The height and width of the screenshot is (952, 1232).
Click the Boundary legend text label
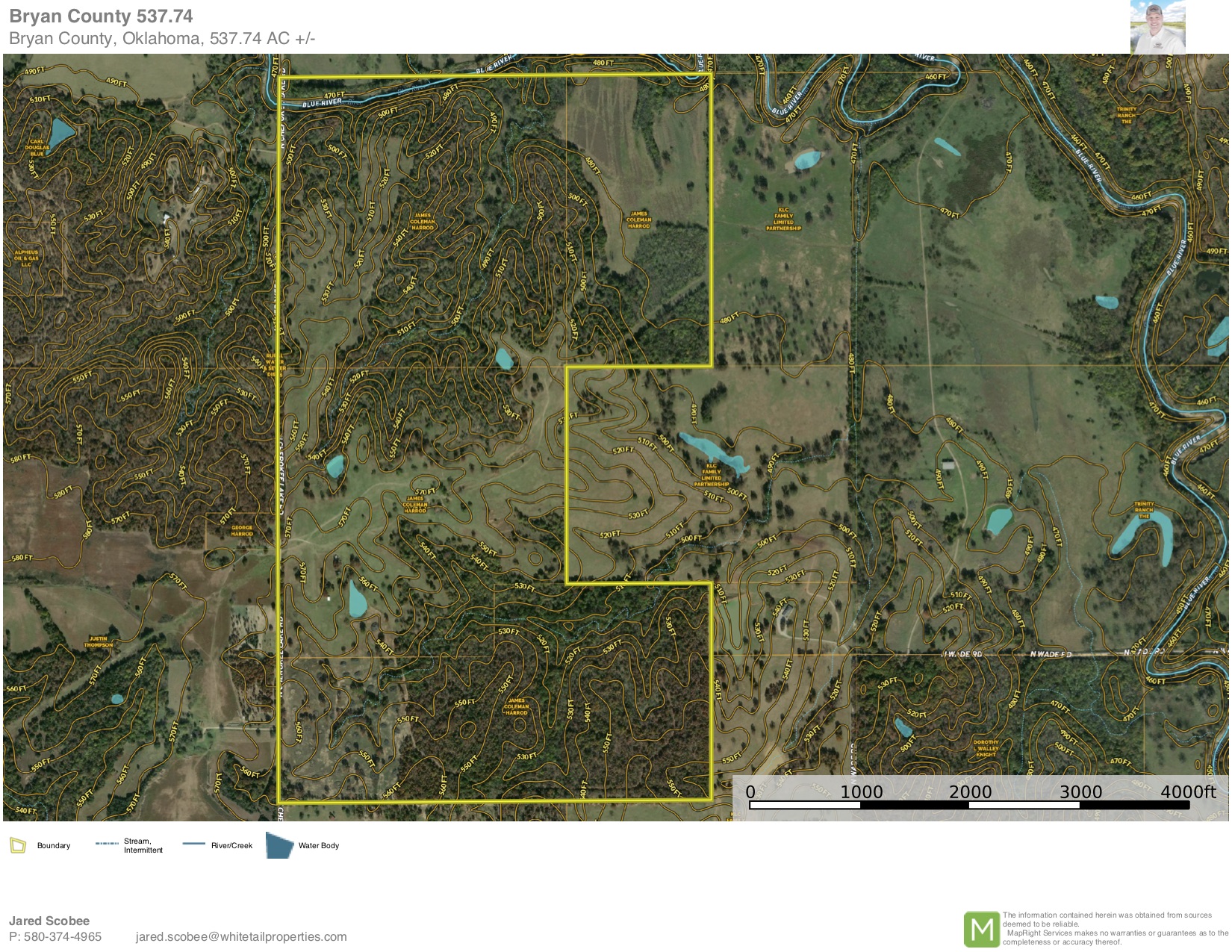(x=54, y=845)
